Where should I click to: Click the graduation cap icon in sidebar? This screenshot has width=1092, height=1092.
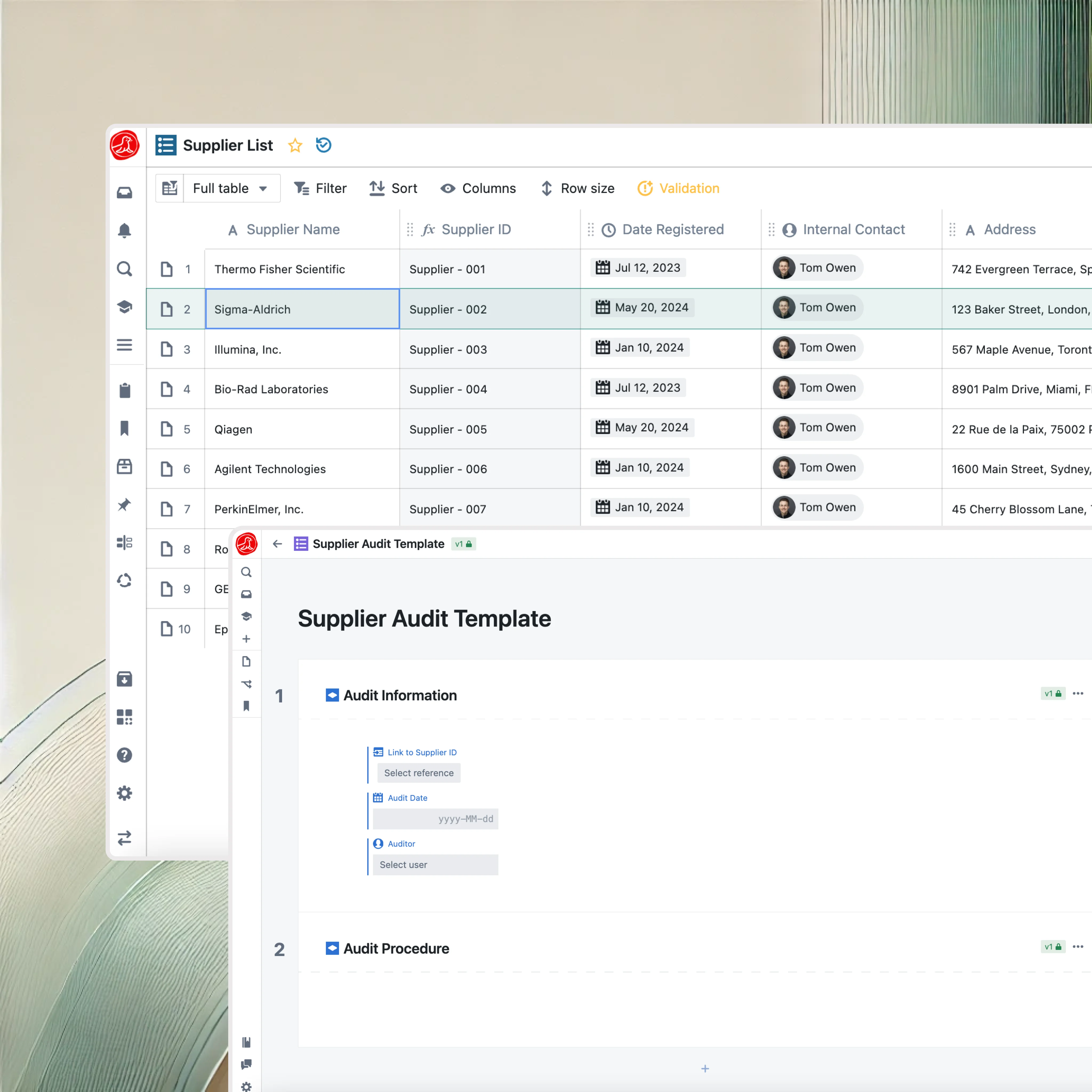click(124, 307)
